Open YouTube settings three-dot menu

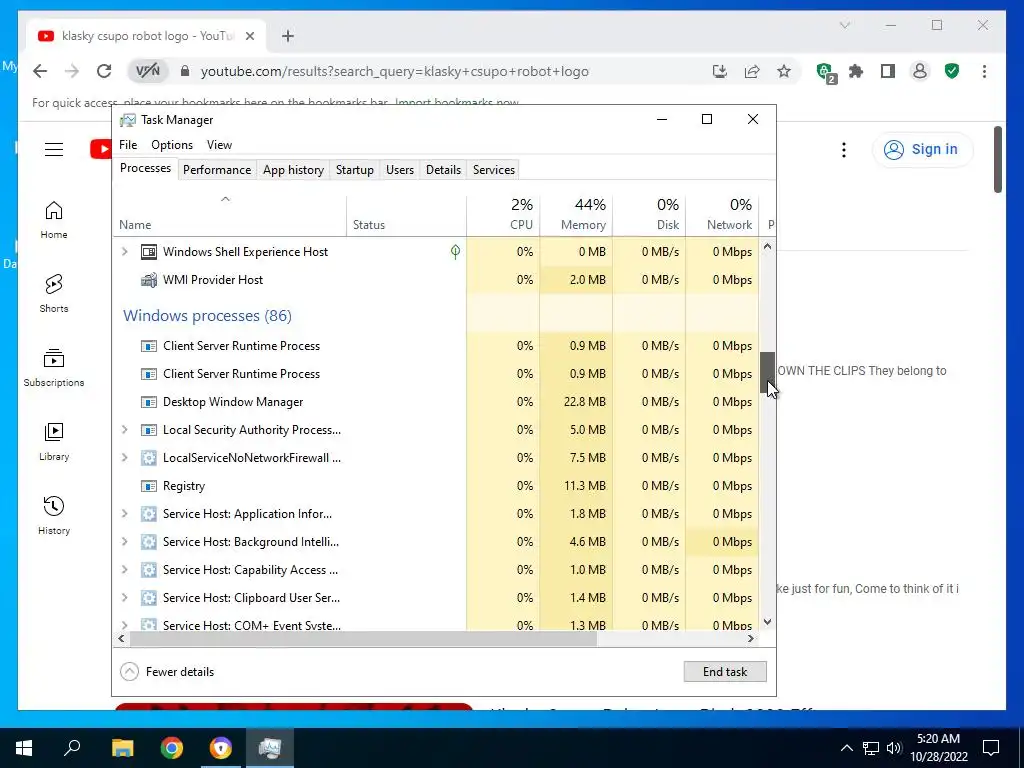tap(844, 150)
